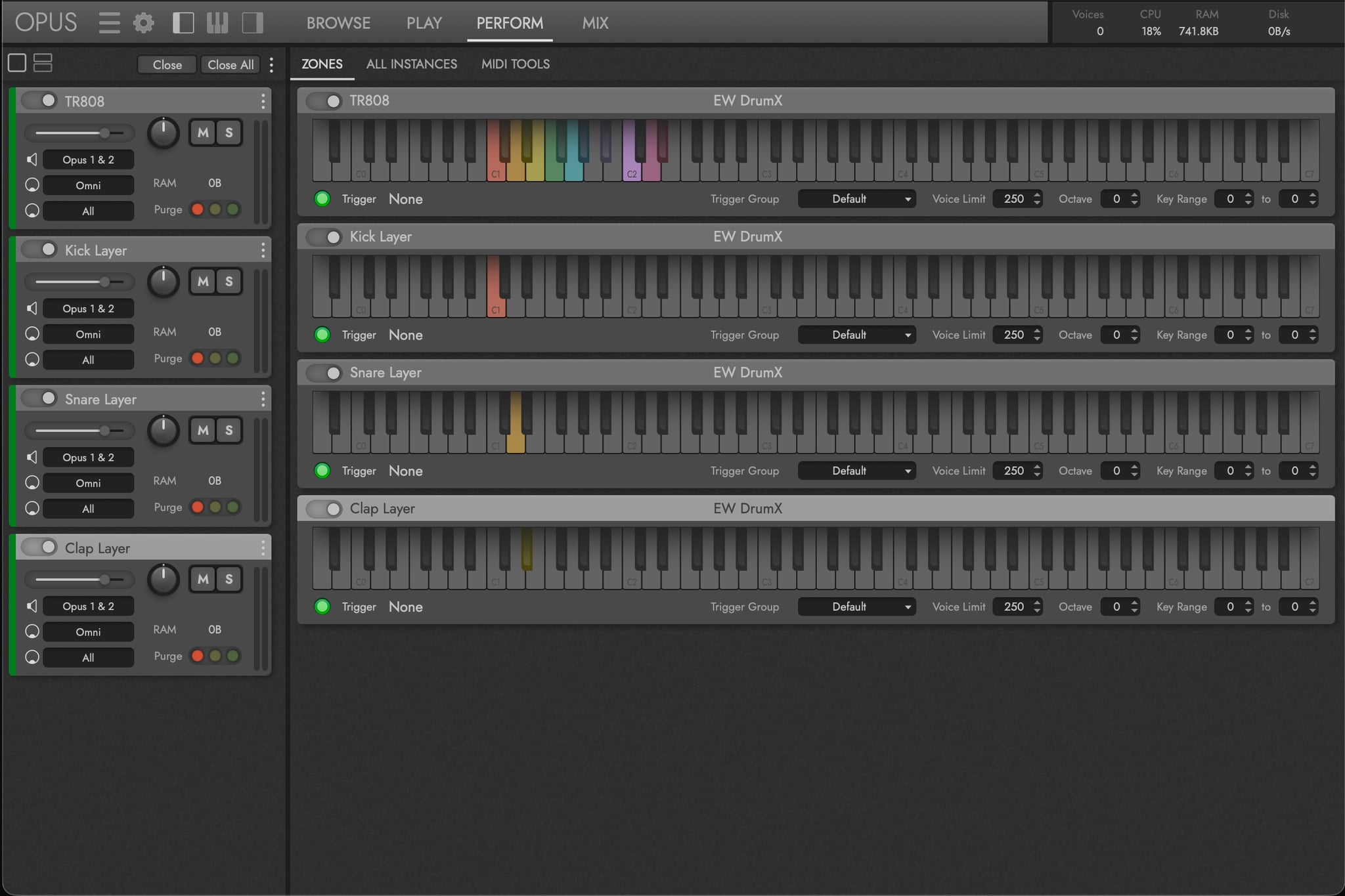Click the green purge indicator for Snare Layer

point(232,507)
